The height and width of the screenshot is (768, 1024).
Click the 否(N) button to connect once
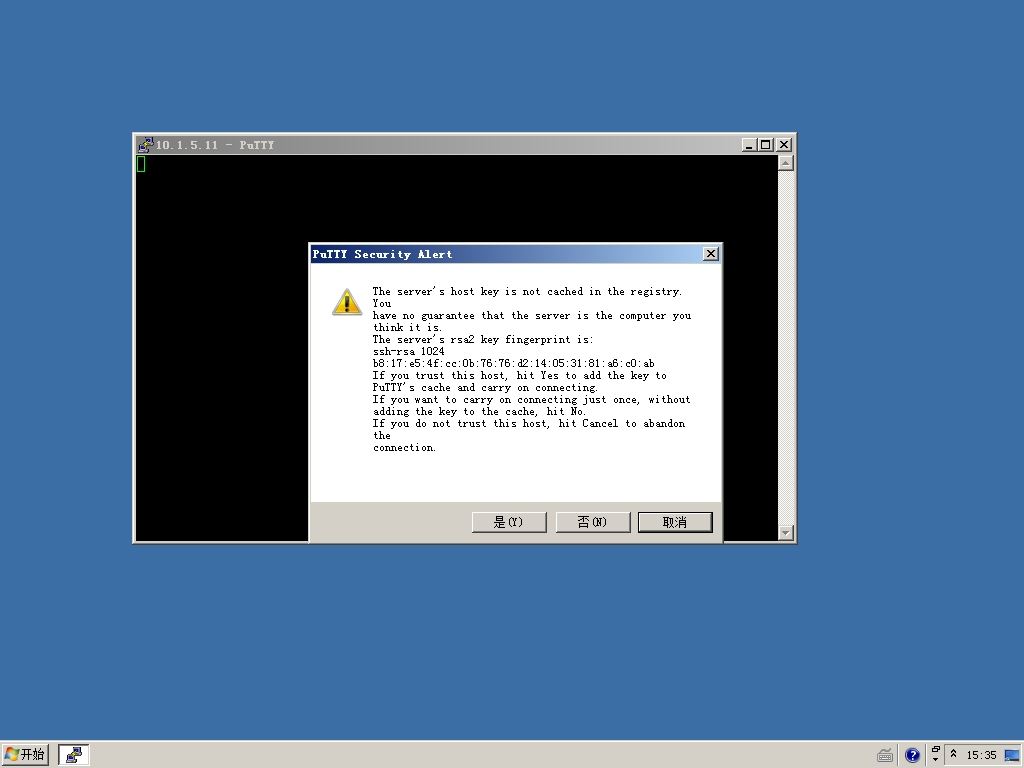(592, 522)
